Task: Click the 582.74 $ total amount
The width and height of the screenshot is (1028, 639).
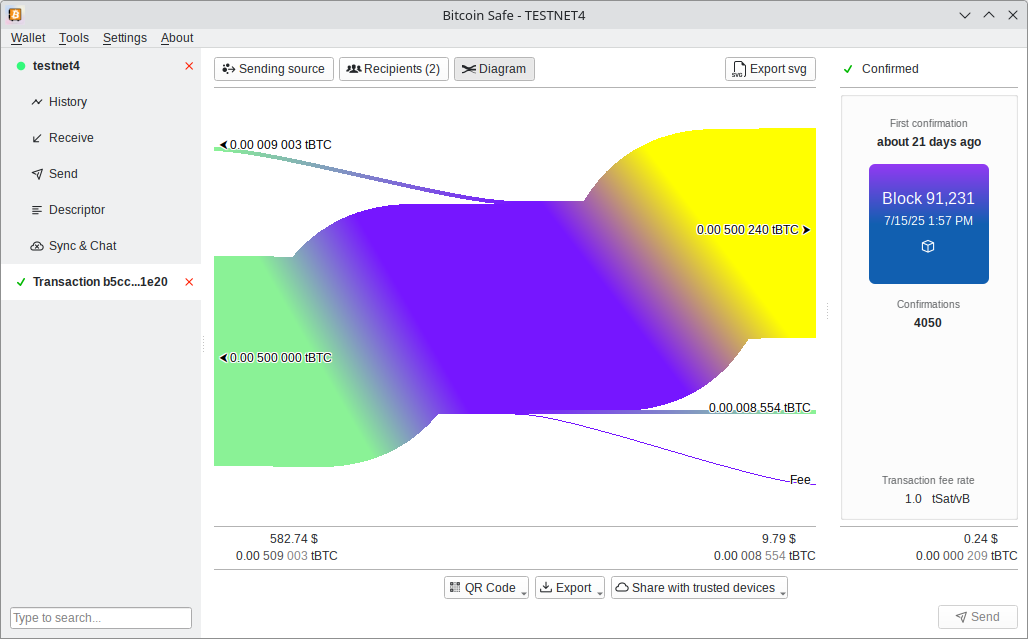Action: [294, 539]
